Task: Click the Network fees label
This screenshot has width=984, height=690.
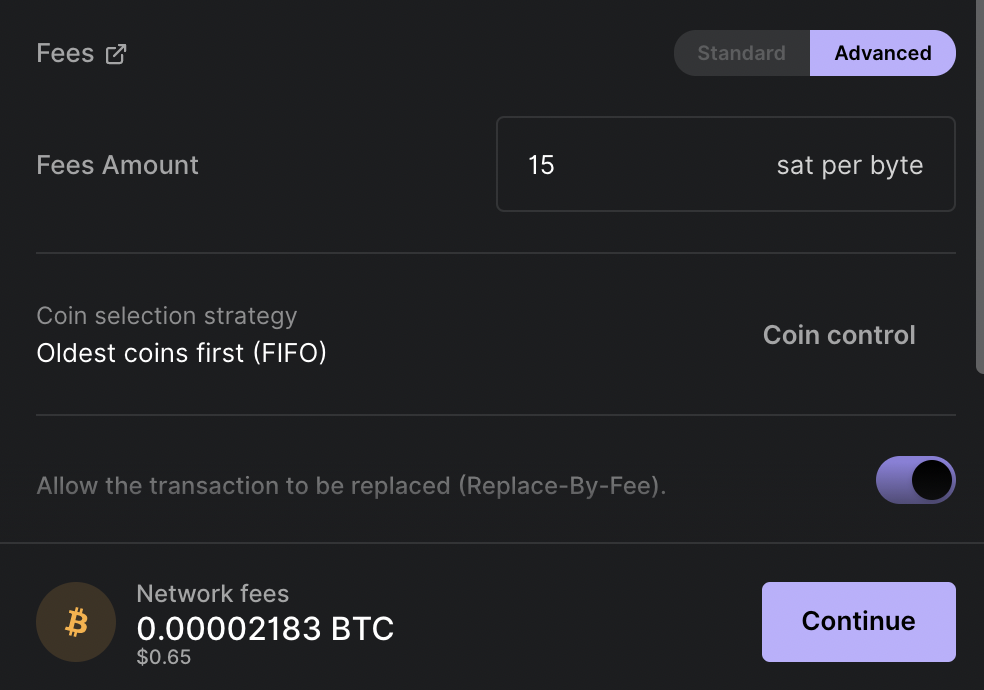Action: [213, 593]
